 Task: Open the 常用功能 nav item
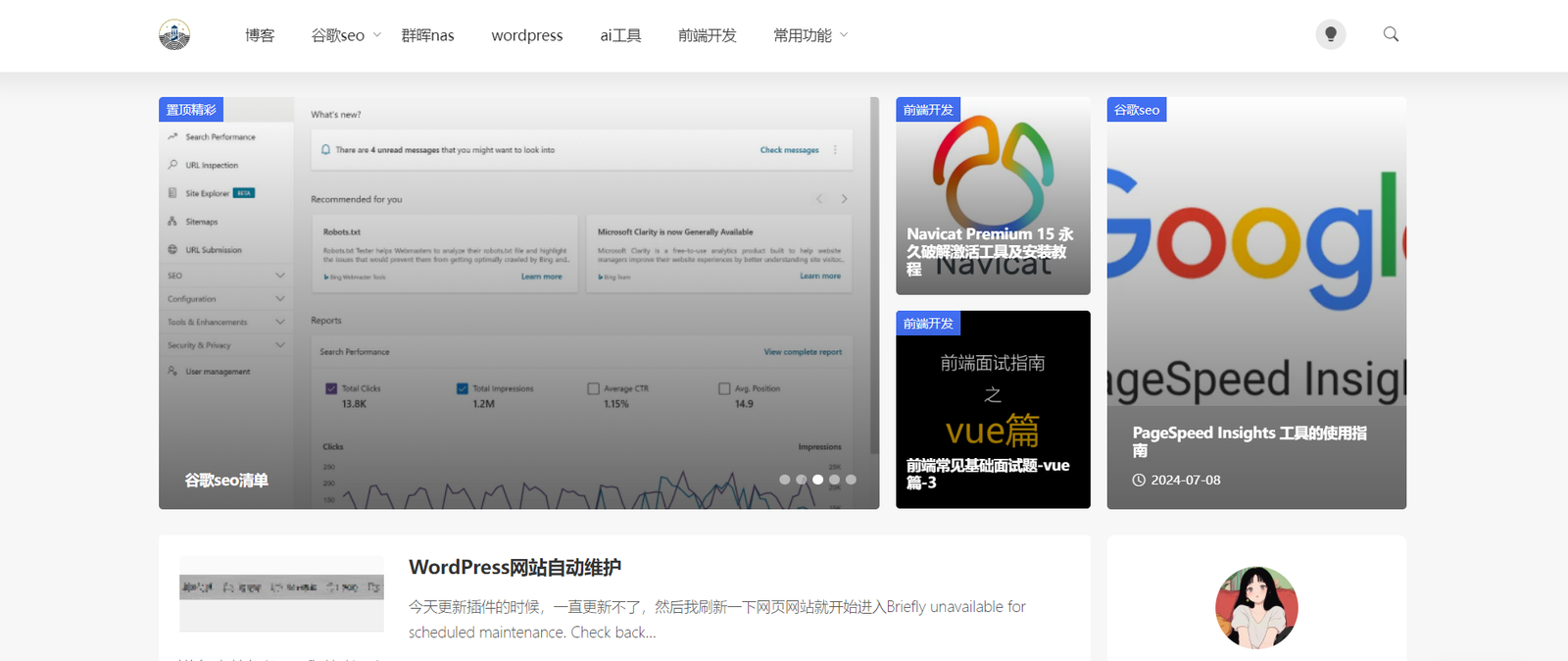(803, 35)
